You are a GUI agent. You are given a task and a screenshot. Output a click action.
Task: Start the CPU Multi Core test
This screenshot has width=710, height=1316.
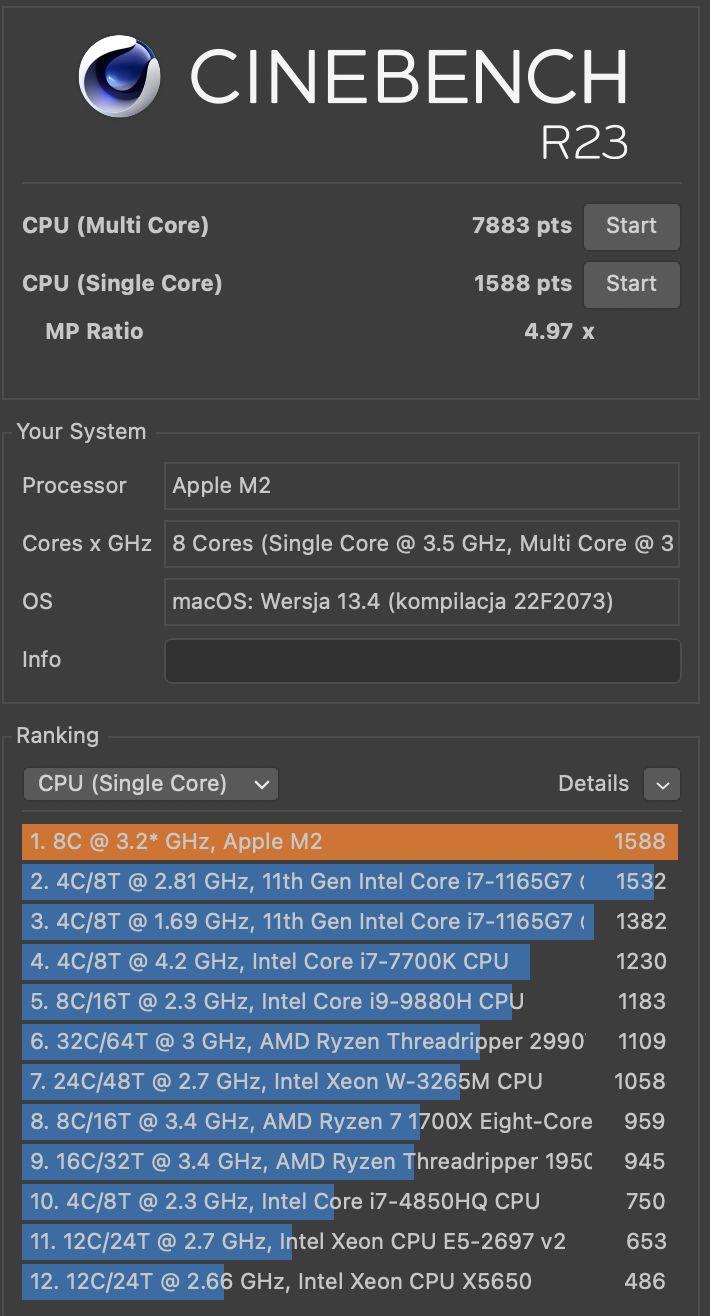[x=631, y=226]
